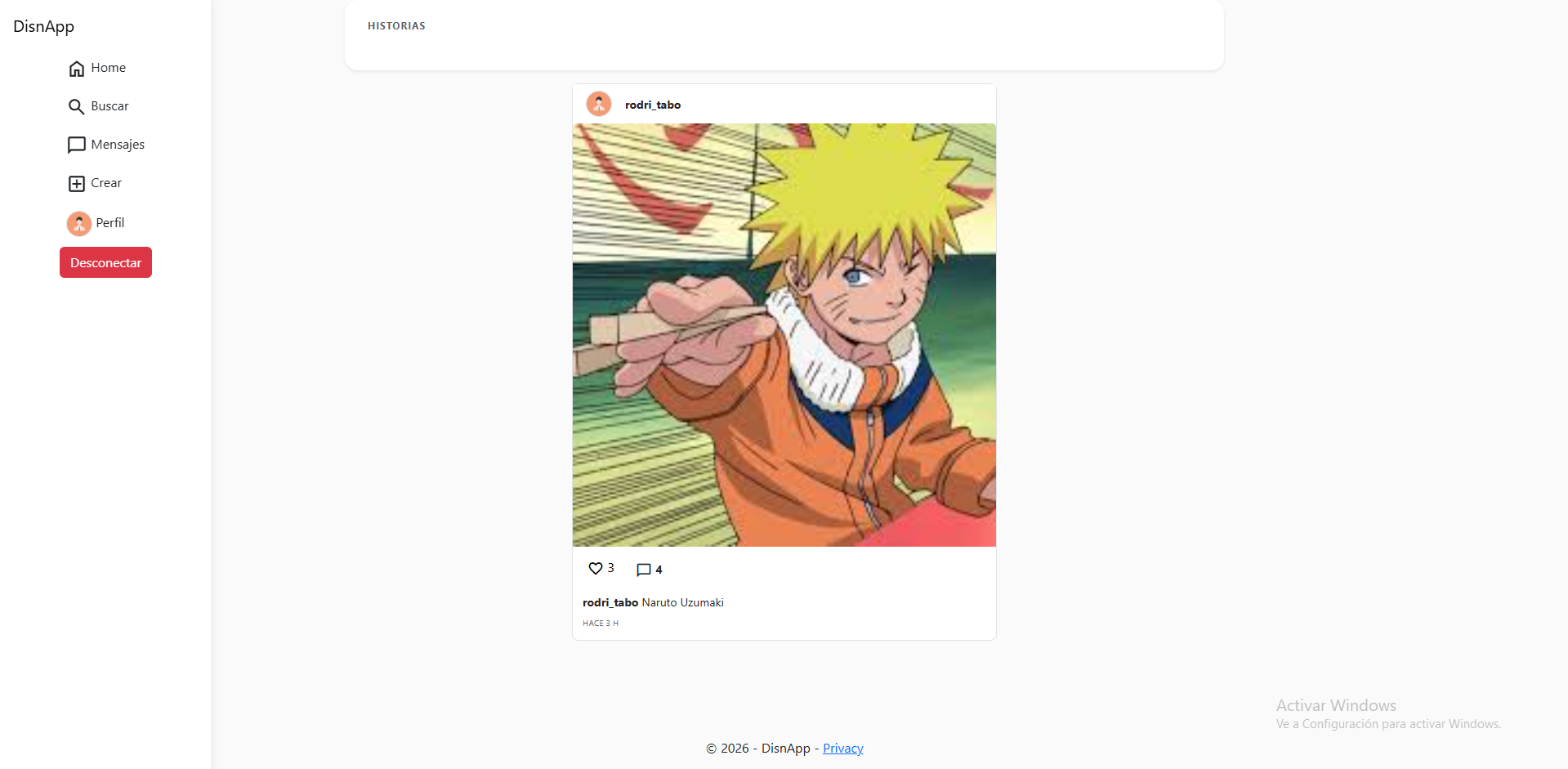Viewport: 1568px width, 769px height.
Task: Open the Mensajes menu item
Action: pyautogui.click(x=106, y=145)
